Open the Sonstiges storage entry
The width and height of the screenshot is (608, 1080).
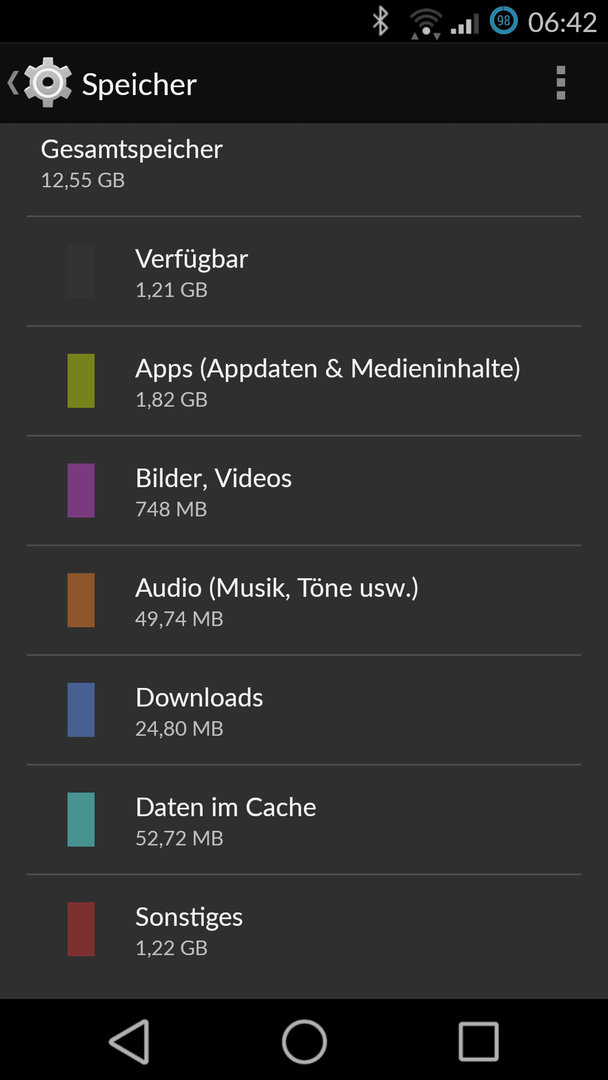tap(304, 930)
